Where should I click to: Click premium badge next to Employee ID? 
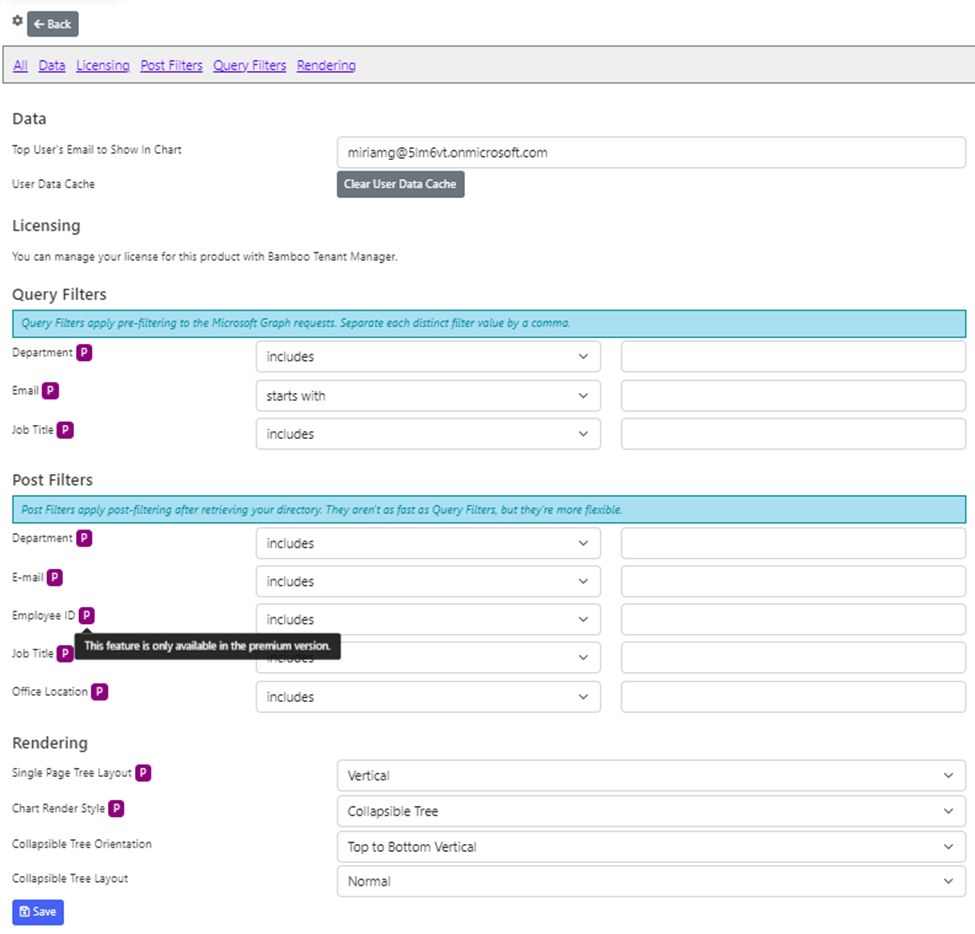point(87,616)
